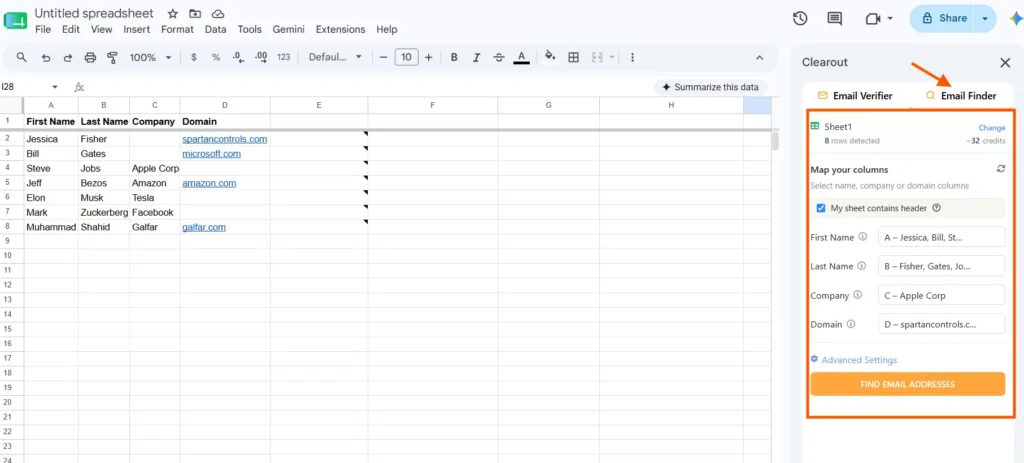Format as currency dollar icon
This screenshot has width=1024, height=463.
(x=194, y=57)
